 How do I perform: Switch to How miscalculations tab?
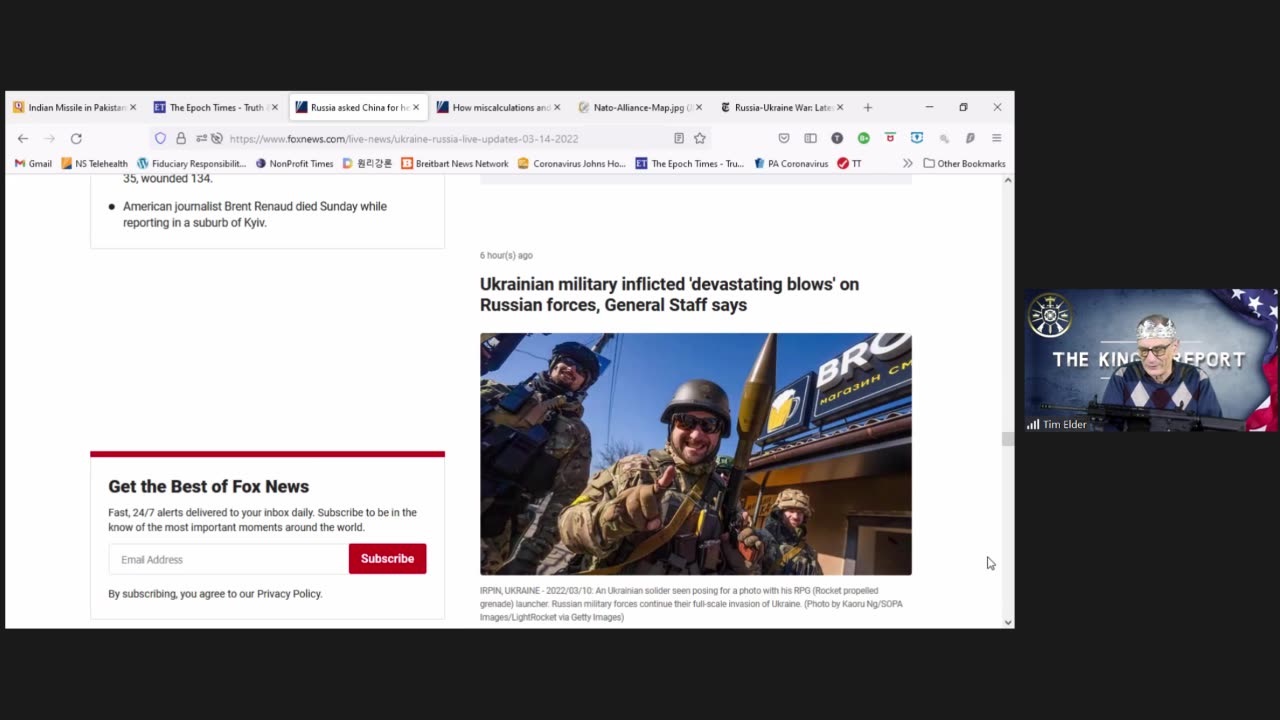(x=499, y=107)
